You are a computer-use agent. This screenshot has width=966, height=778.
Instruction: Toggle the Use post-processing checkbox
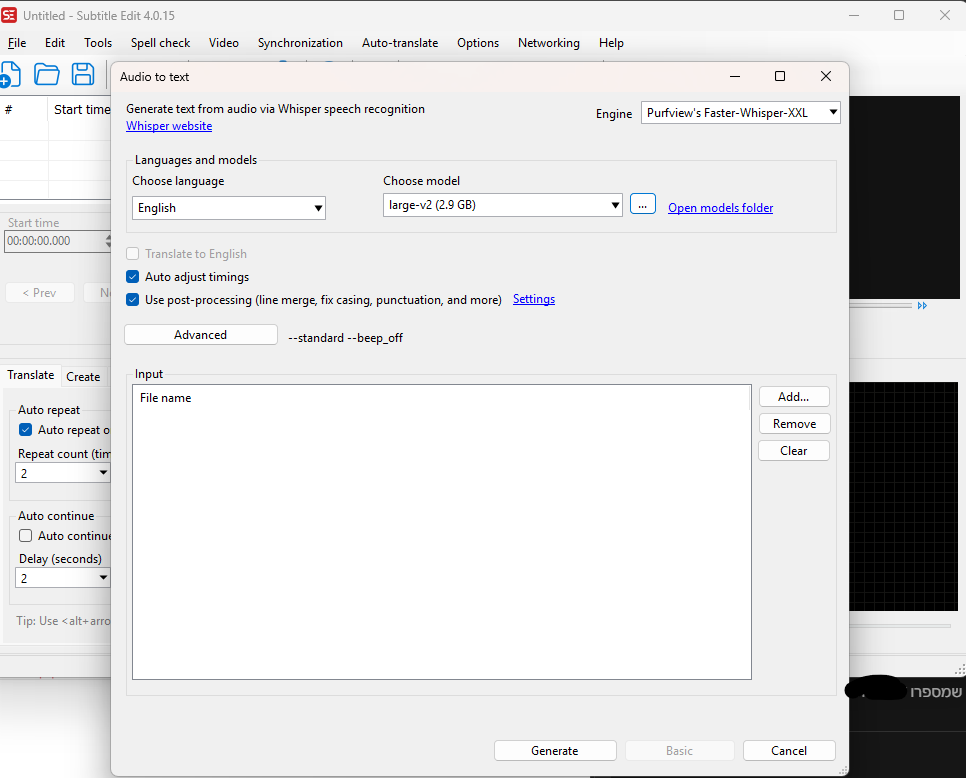tap(133, 300)
